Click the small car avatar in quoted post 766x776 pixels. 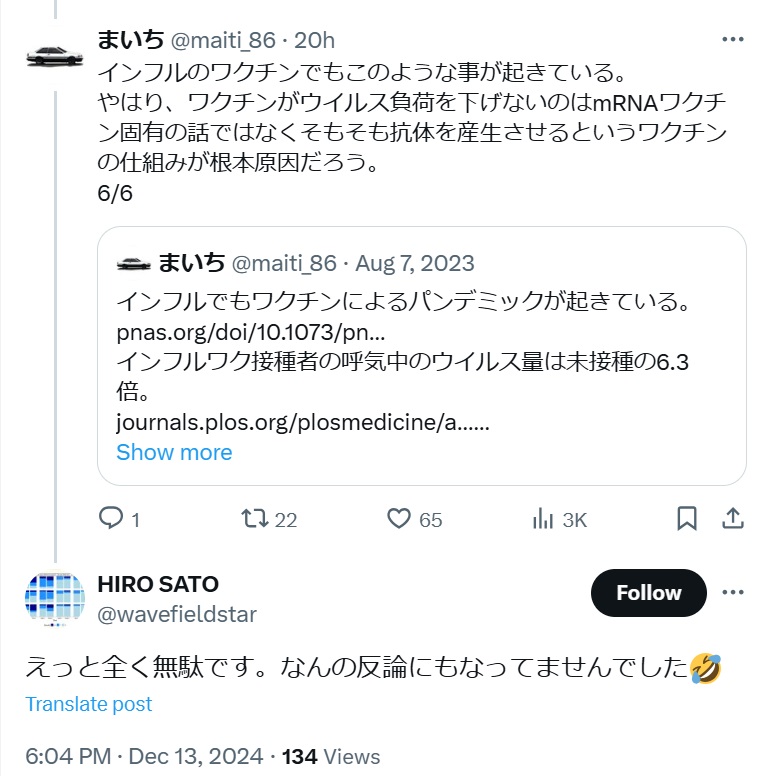tap(133, 263)
